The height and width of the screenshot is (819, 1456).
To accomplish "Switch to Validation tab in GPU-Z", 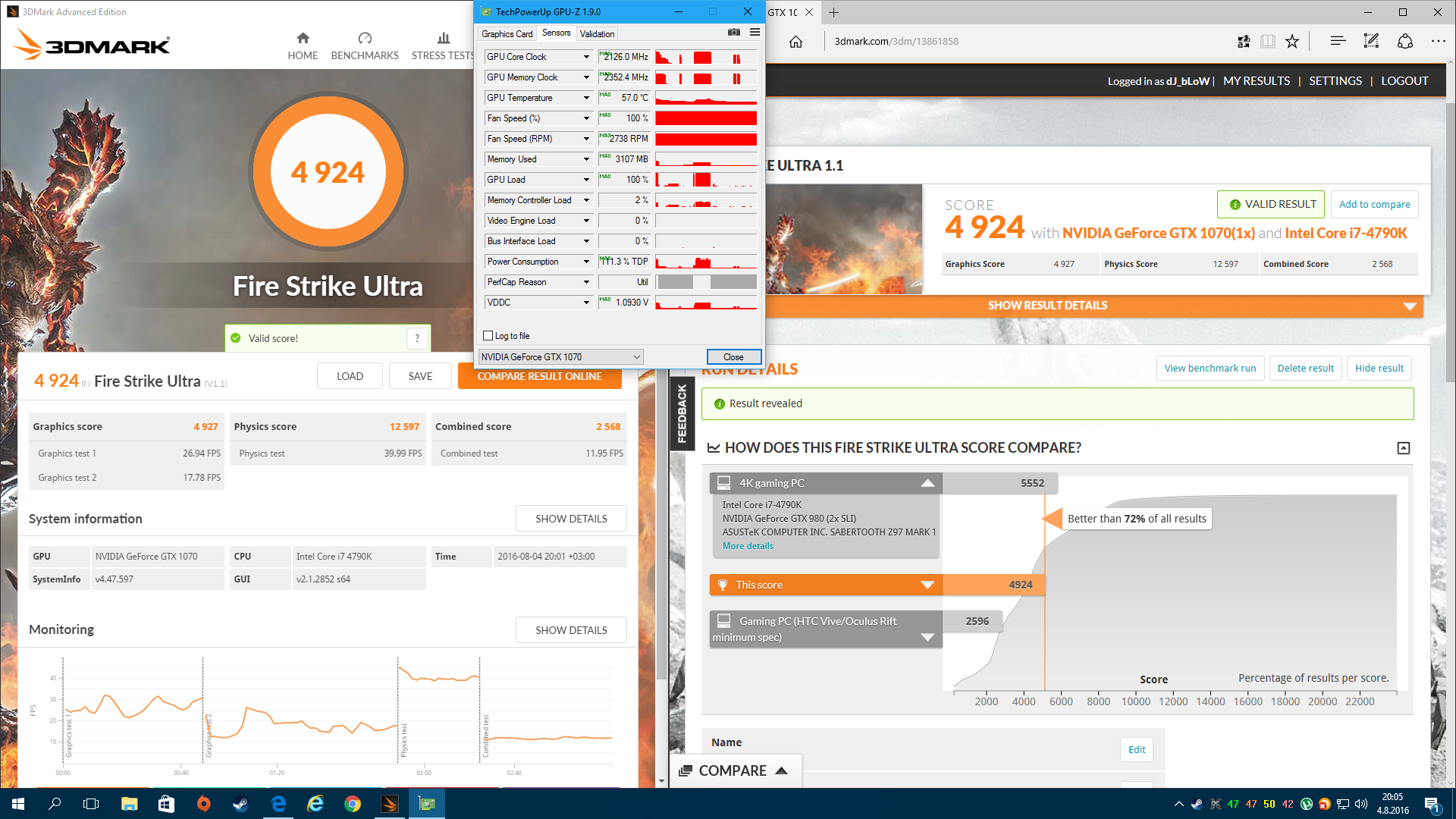I will tap(598, 34).
